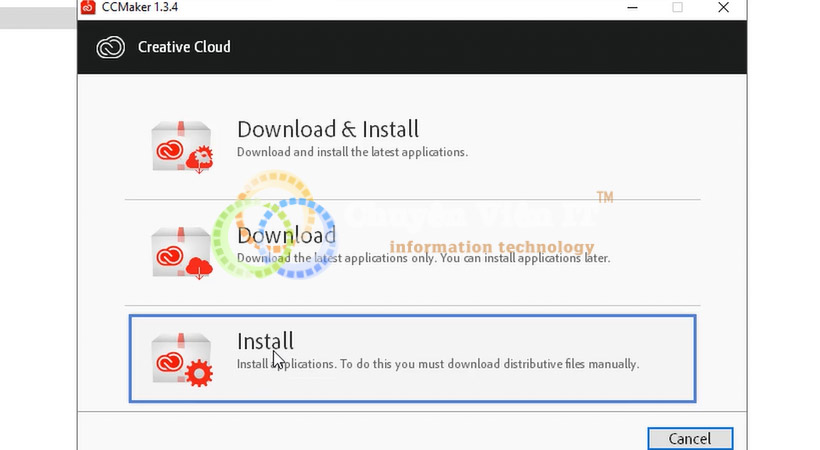Click the Cancel button
The height and width of the screenshot is (450, 820).
pos(690,438)
